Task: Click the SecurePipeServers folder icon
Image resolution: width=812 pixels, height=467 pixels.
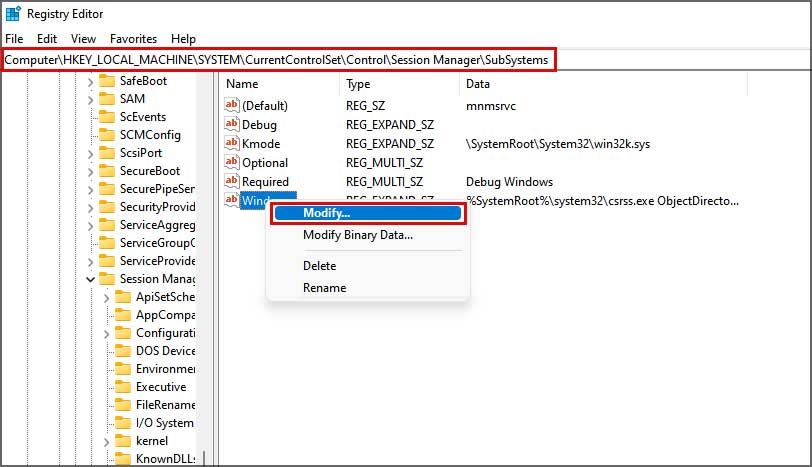Action: (107, 188)
